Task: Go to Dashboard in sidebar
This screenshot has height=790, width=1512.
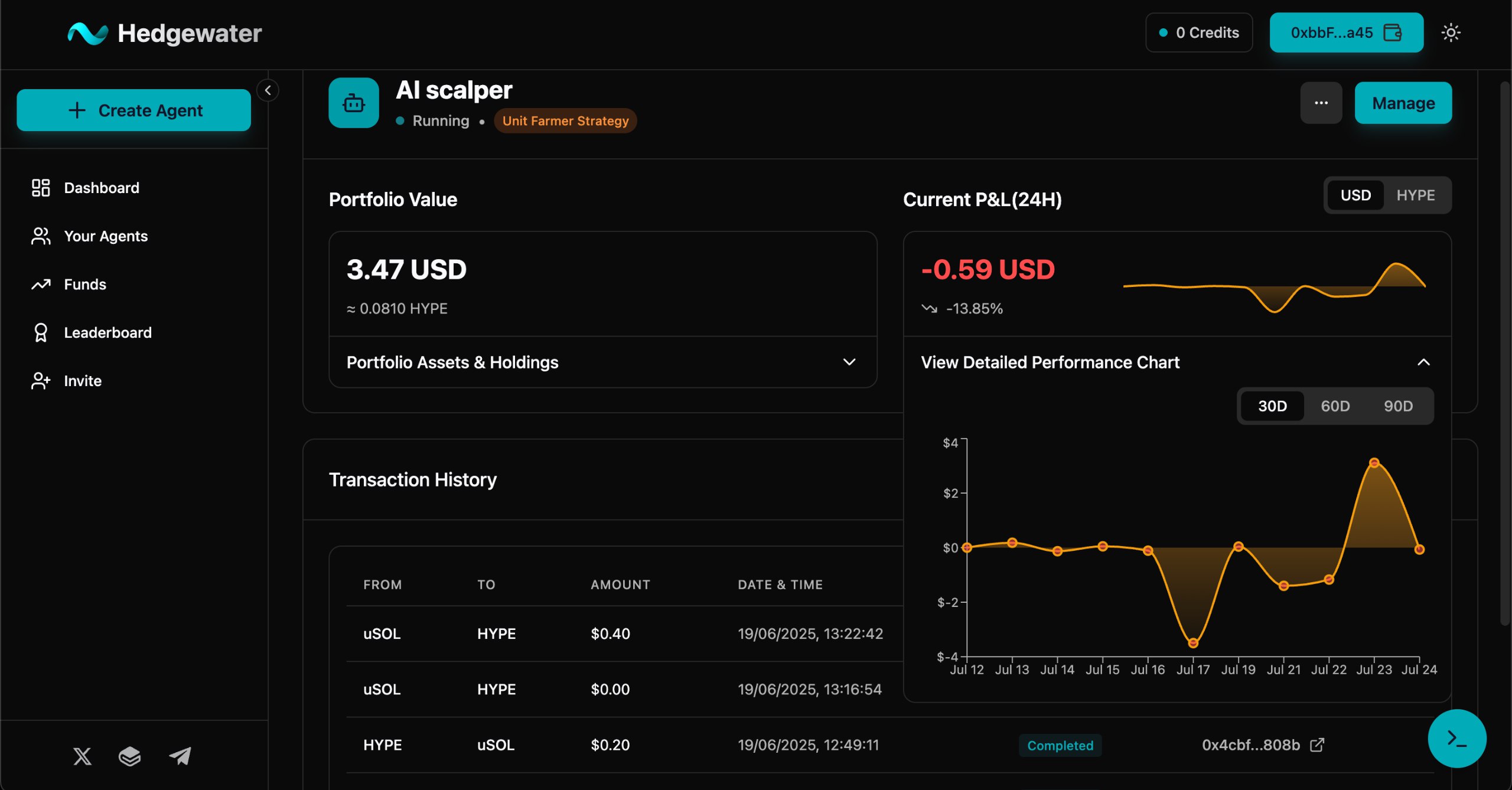Action: (133, 188)
